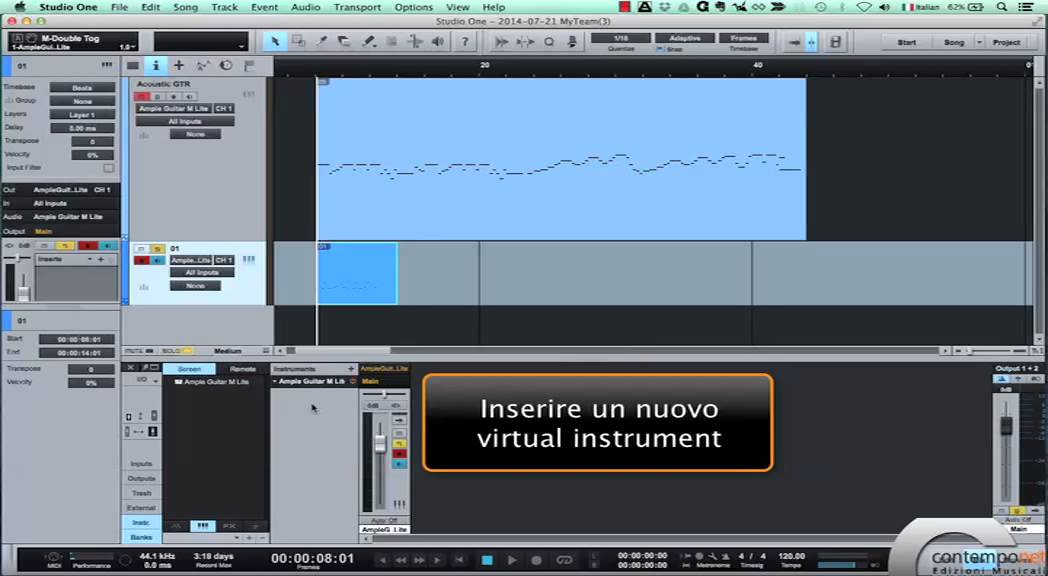Toggle autoscroll button in toolbar

[794, 42]
